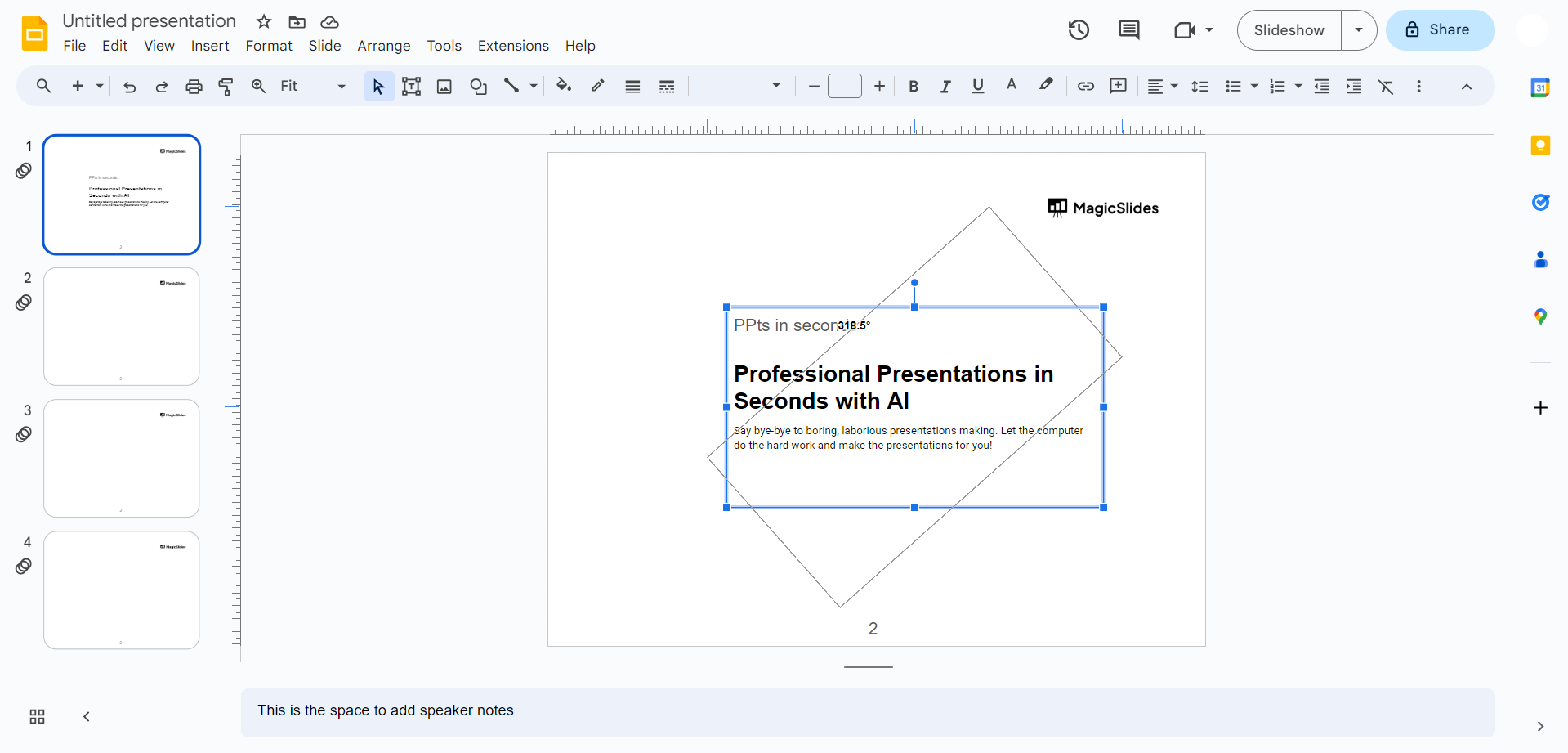Expand the font family dropdown
The height and width of the screenshot is (753, 1568).
tap(775, 86)
